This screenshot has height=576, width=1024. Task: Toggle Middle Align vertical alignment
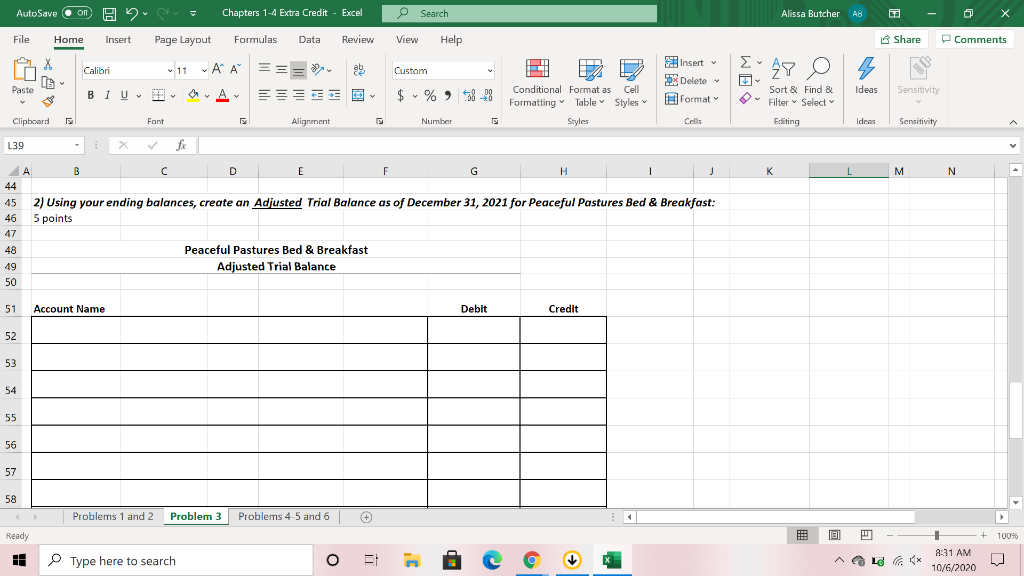(x=281, y=69)
